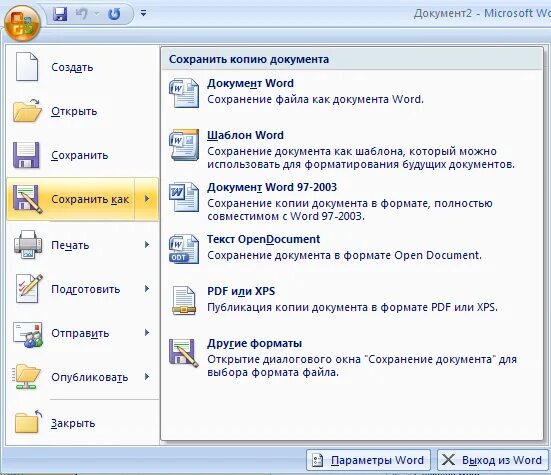Choose the Документ Word heading
Screen dimensions: 551x475
pos(250,83)
